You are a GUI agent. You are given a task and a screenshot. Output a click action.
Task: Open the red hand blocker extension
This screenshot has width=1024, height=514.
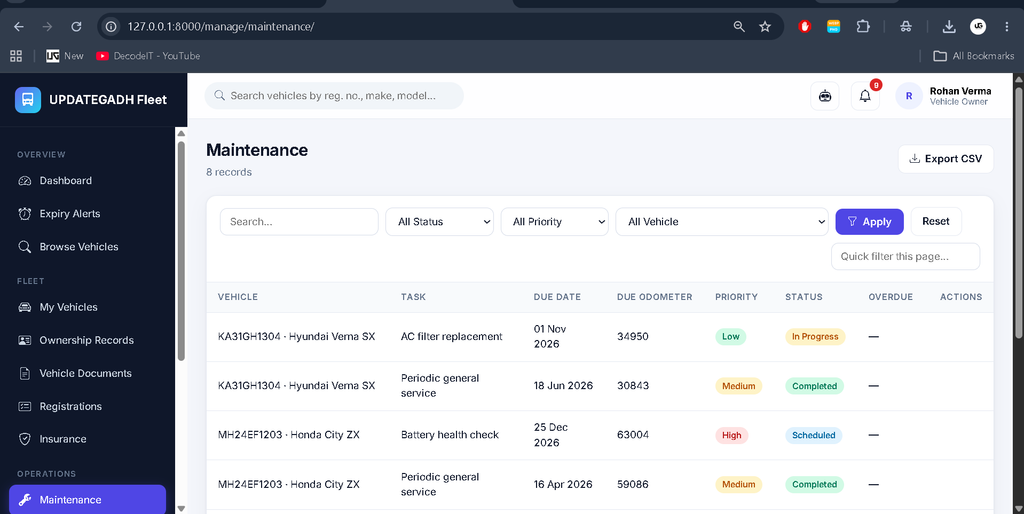click(805, 27)
